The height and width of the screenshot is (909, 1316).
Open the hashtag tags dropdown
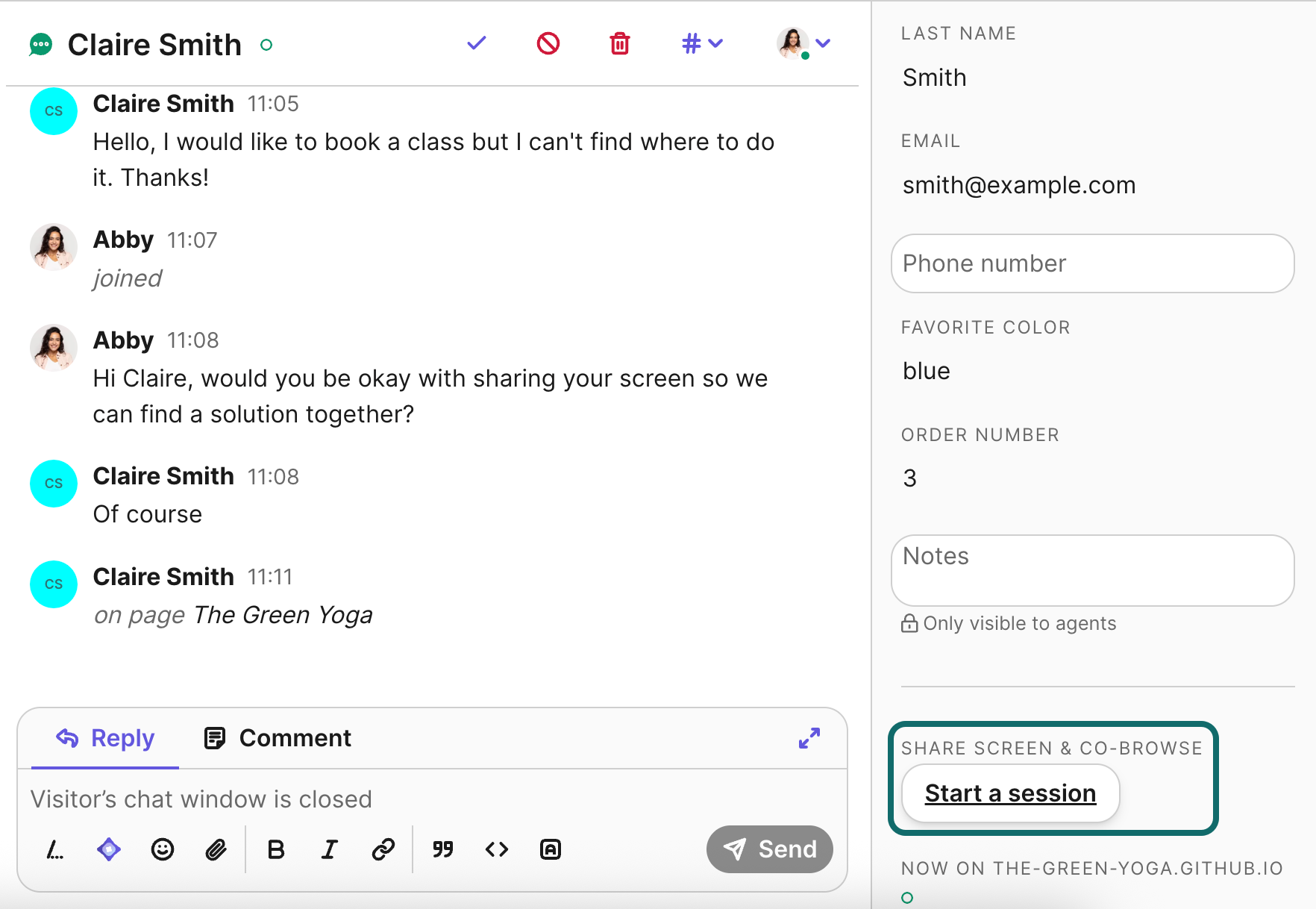click(x=701, y=43)
